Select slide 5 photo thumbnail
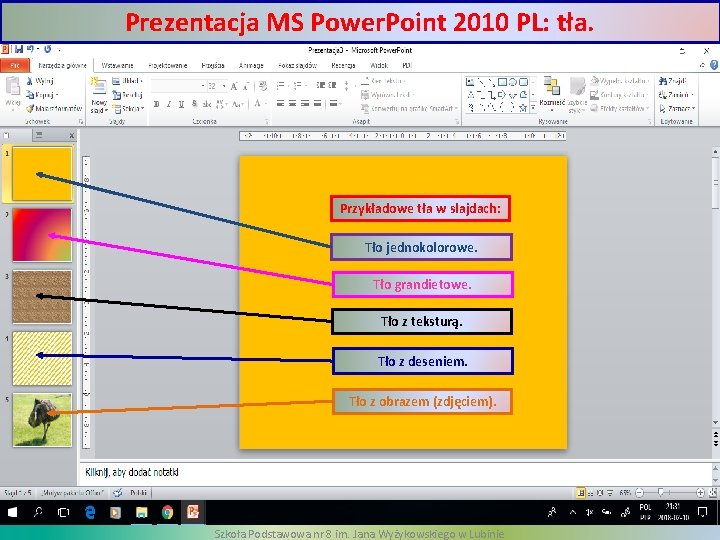Screen dimensions: 720x540 [42, 420]
